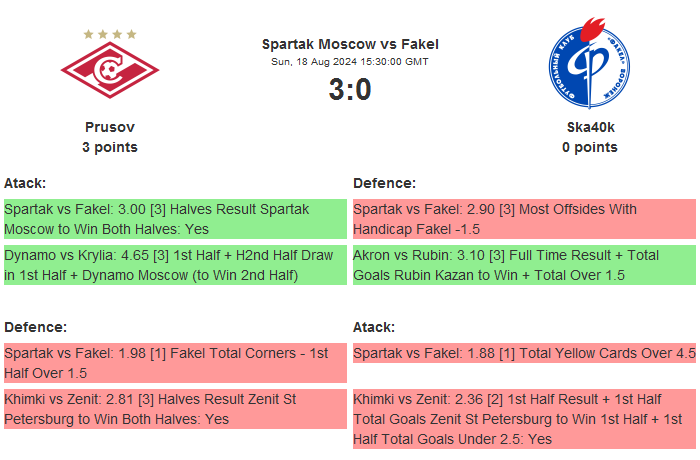Select the Akron vs Rubin 3.10 bet
Screen dimensions: 700x460
click(x=523, y=265)
